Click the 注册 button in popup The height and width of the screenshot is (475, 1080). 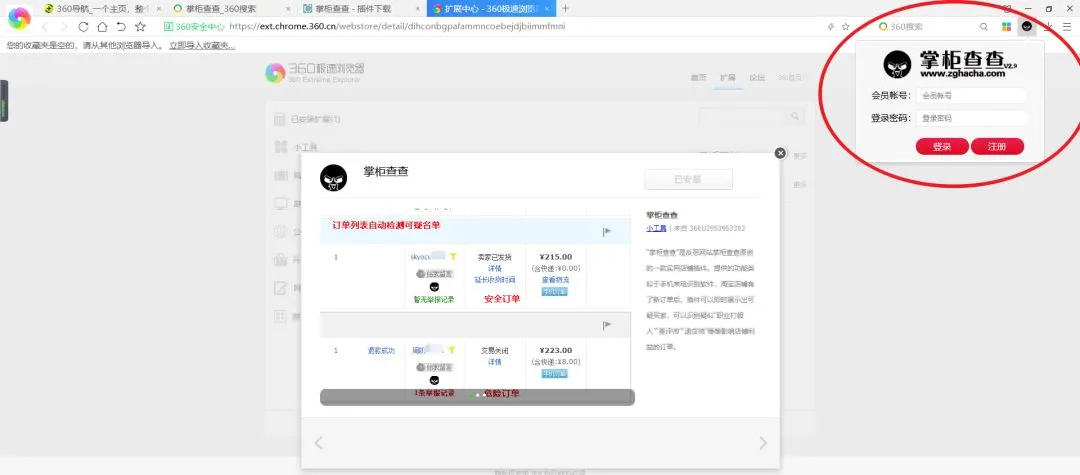tap(997, 147)
